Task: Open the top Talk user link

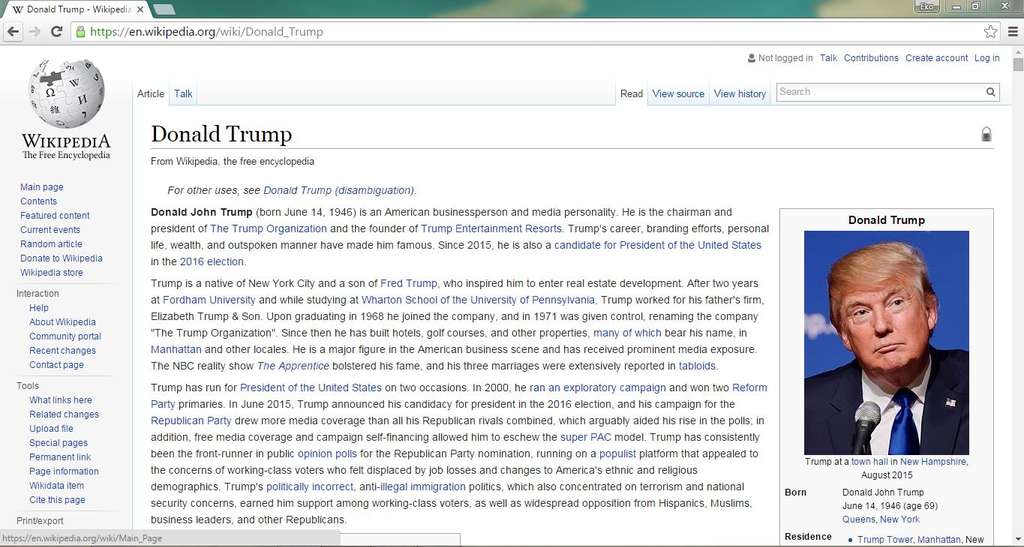Action: pos(829,58)
